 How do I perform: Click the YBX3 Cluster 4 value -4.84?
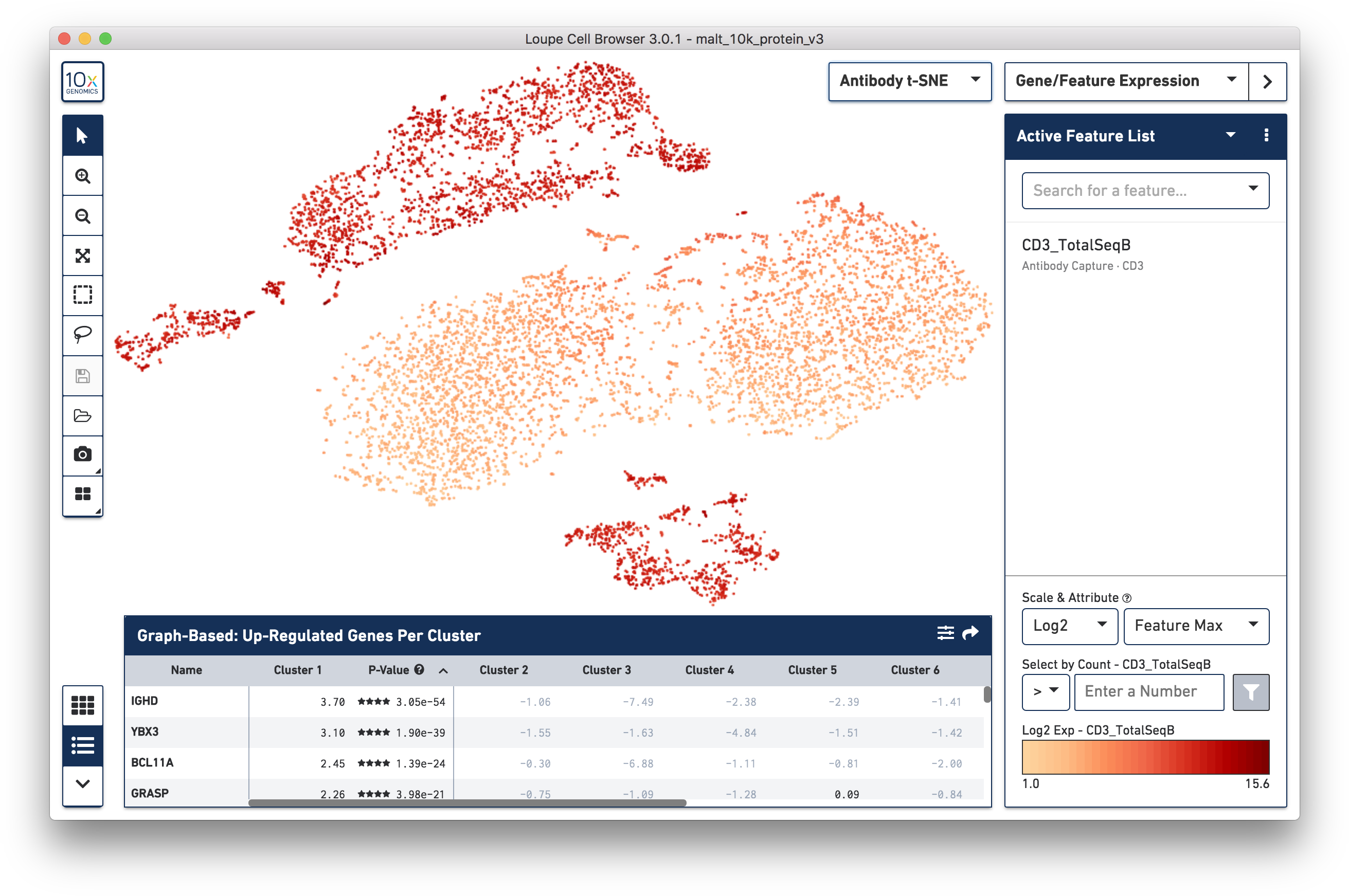tap(741, 733)
